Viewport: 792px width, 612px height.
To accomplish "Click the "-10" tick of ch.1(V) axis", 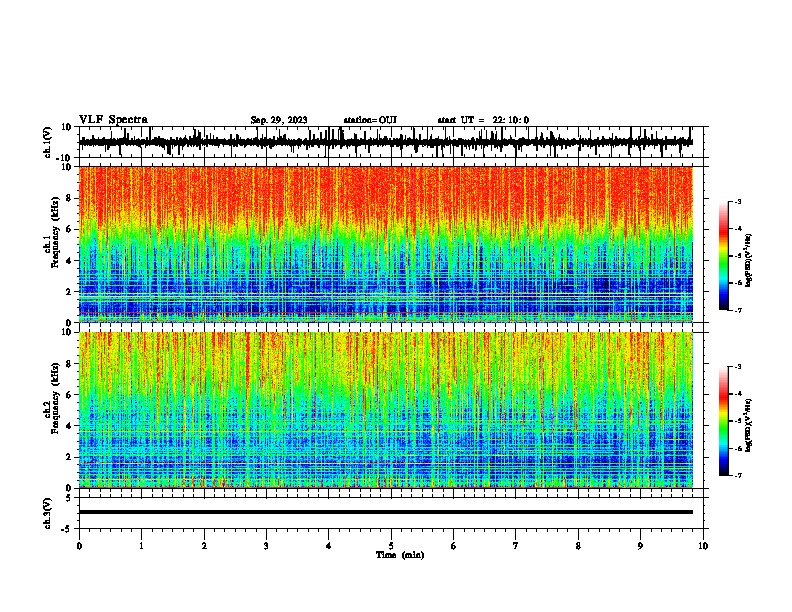I will click(x=65, y=158).
